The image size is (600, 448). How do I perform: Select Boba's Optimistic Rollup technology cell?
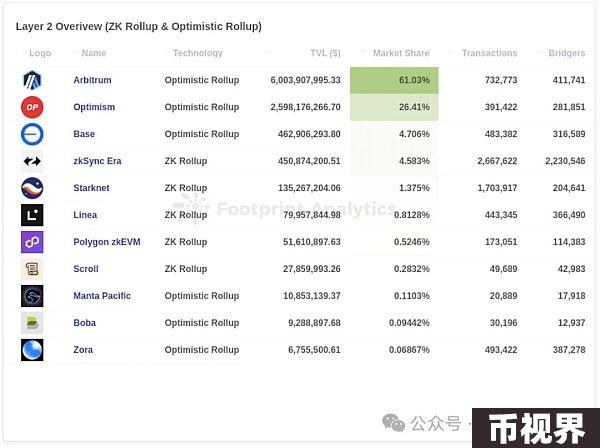pyautogui.click(x=202, y=323)
